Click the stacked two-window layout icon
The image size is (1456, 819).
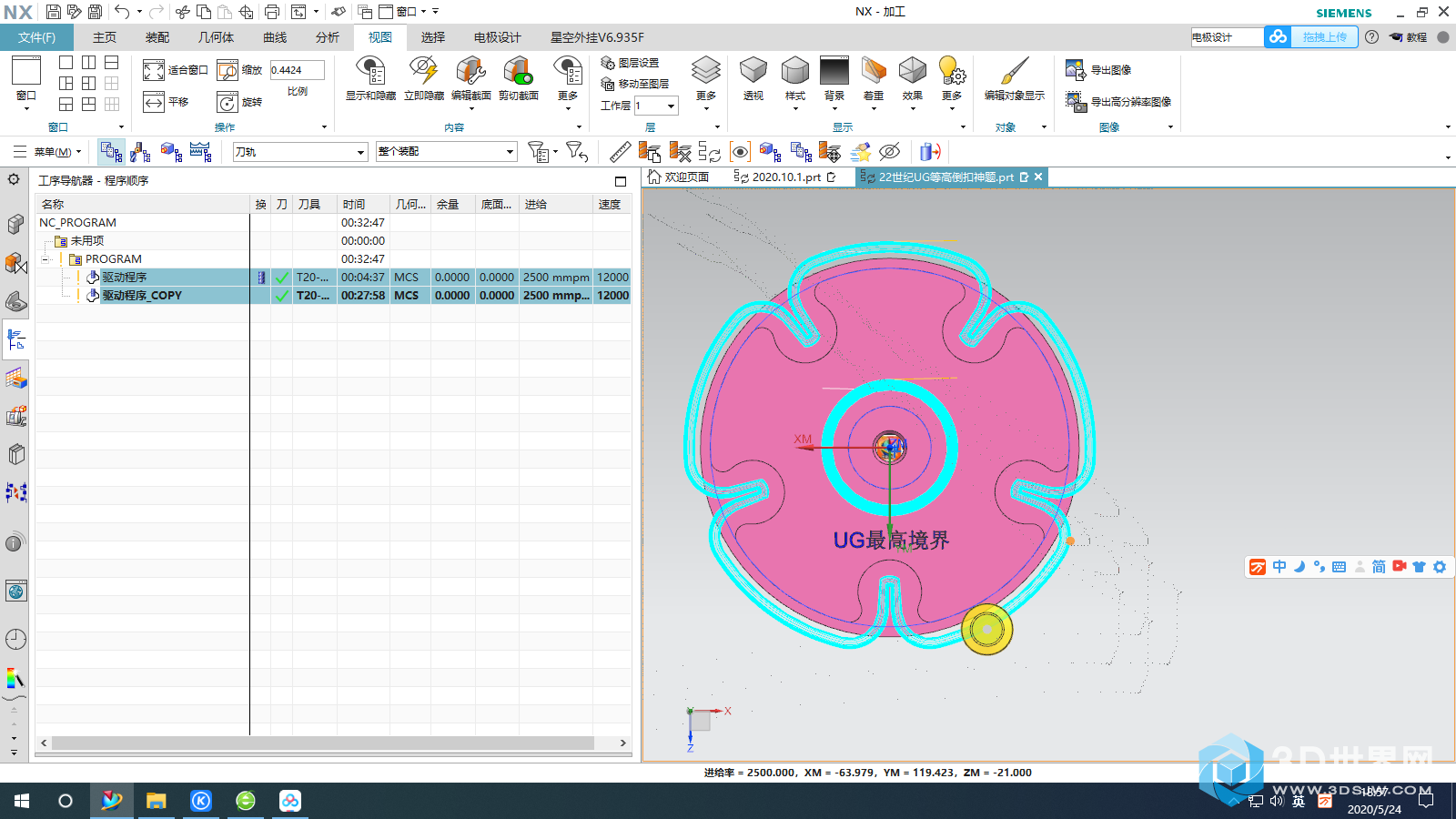tap(111, 63)
